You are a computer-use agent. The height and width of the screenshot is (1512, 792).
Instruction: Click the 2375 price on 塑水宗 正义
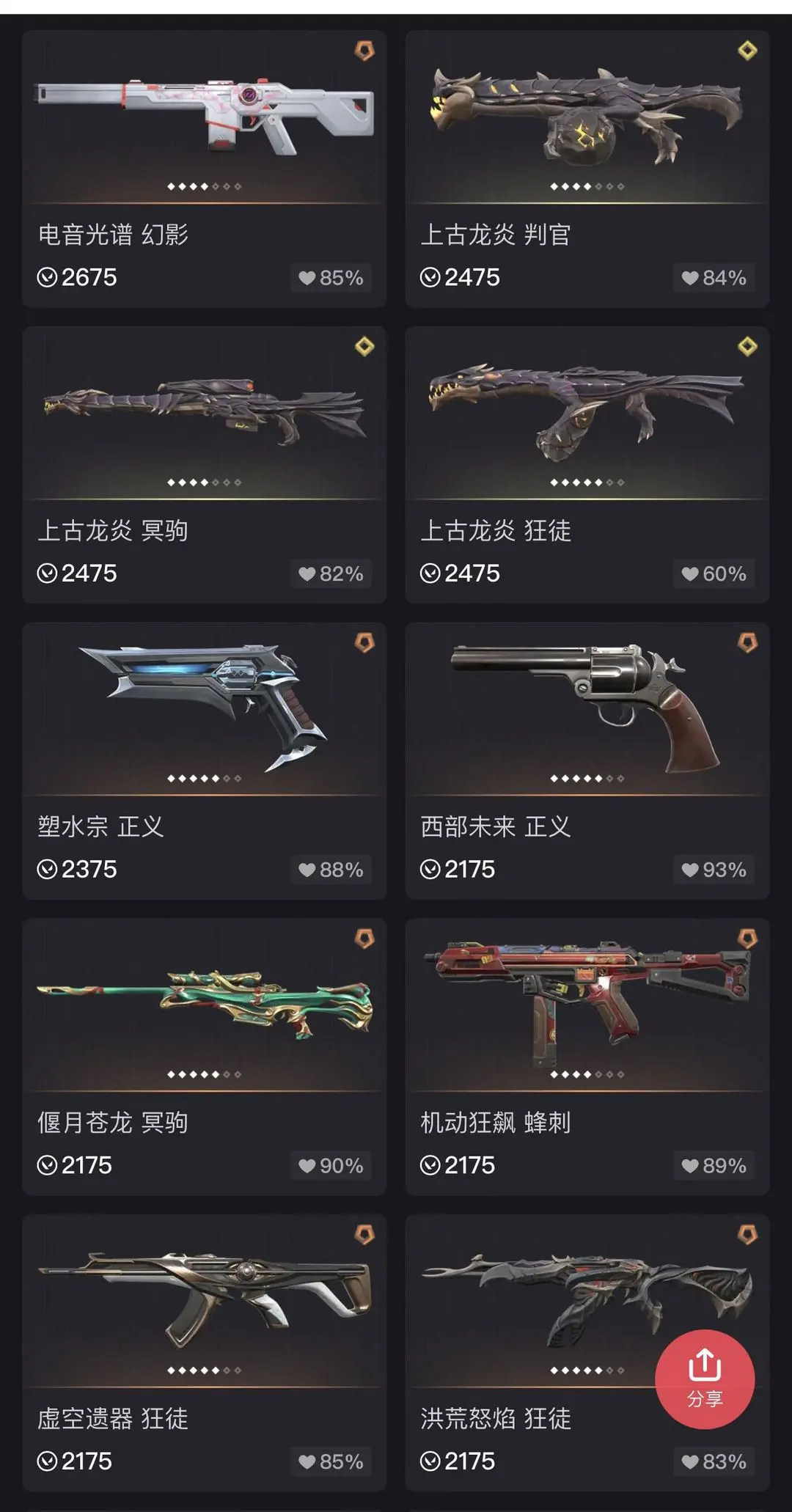[x=89, y=870]
